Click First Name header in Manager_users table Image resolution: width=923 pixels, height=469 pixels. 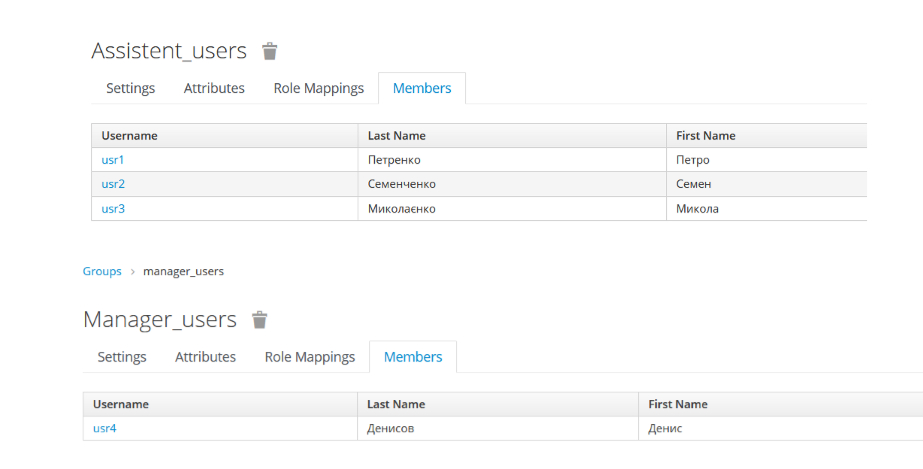point(678,405)
